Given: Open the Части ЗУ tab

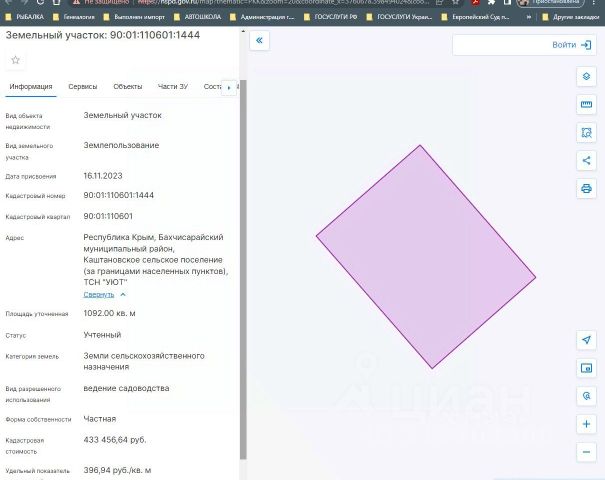Looking at the screenshot, I should tap(173, 86).
